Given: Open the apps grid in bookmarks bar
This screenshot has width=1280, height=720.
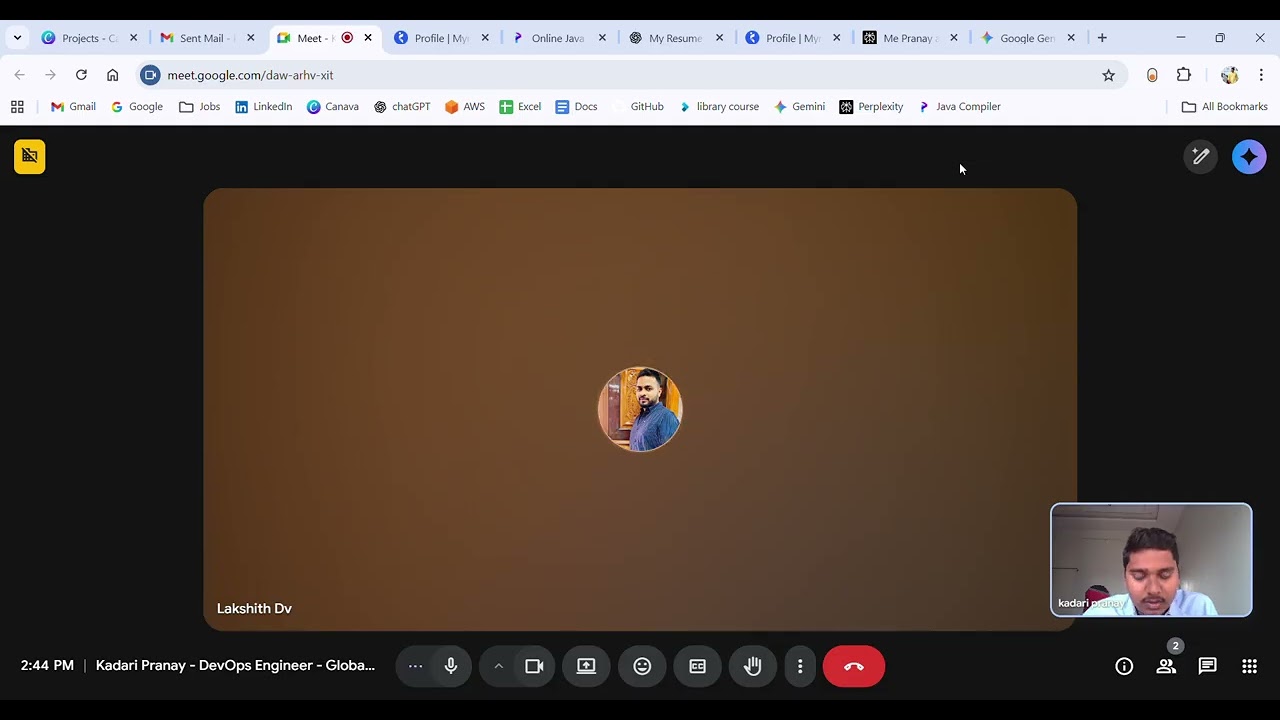Looking at the screenshot, I should 17,107.
